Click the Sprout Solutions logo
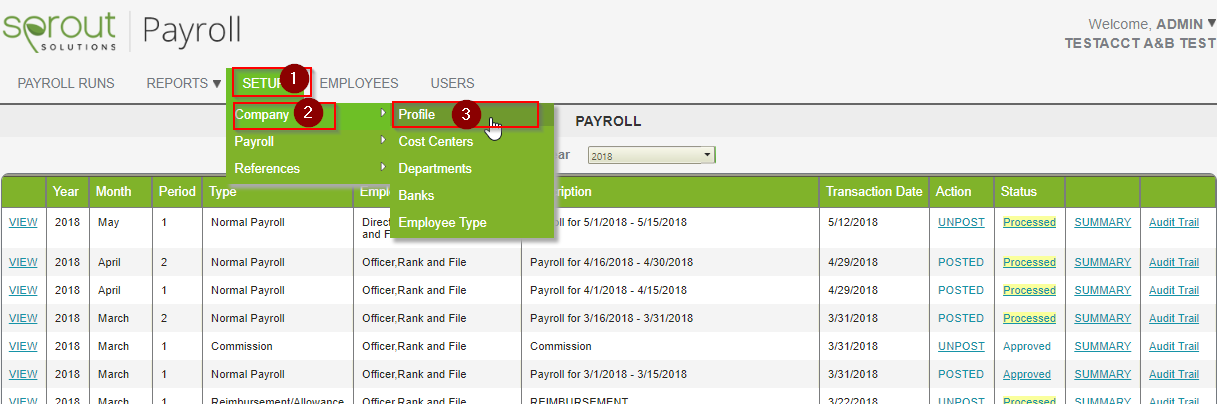 [x=60, y=30]
